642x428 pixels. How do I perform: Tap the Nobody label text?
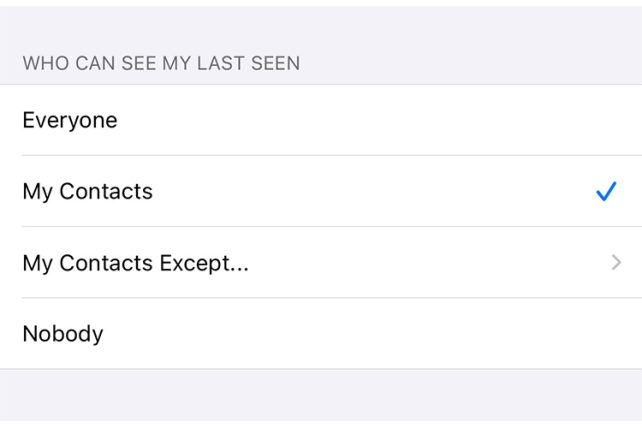[63, 334]
